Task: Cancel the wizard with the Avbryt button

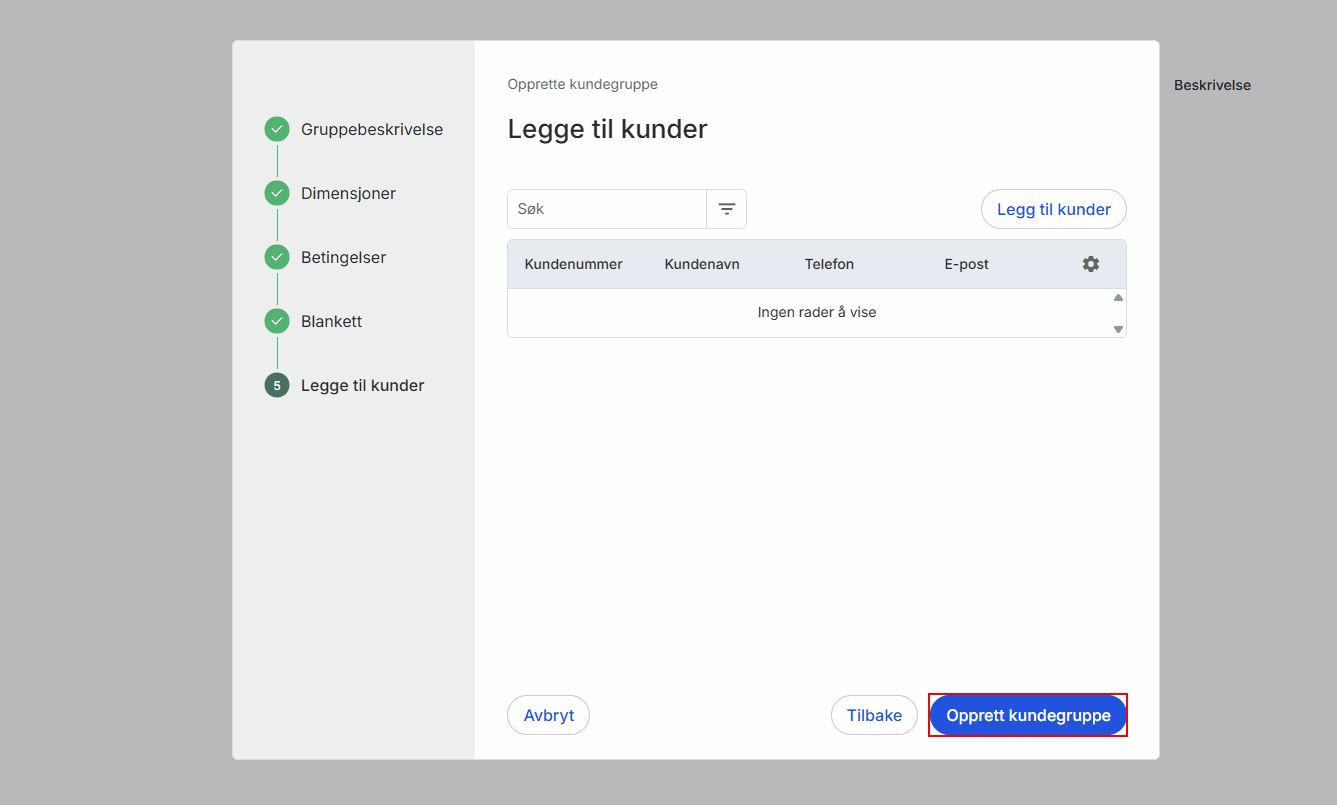Action: (548, 714)
